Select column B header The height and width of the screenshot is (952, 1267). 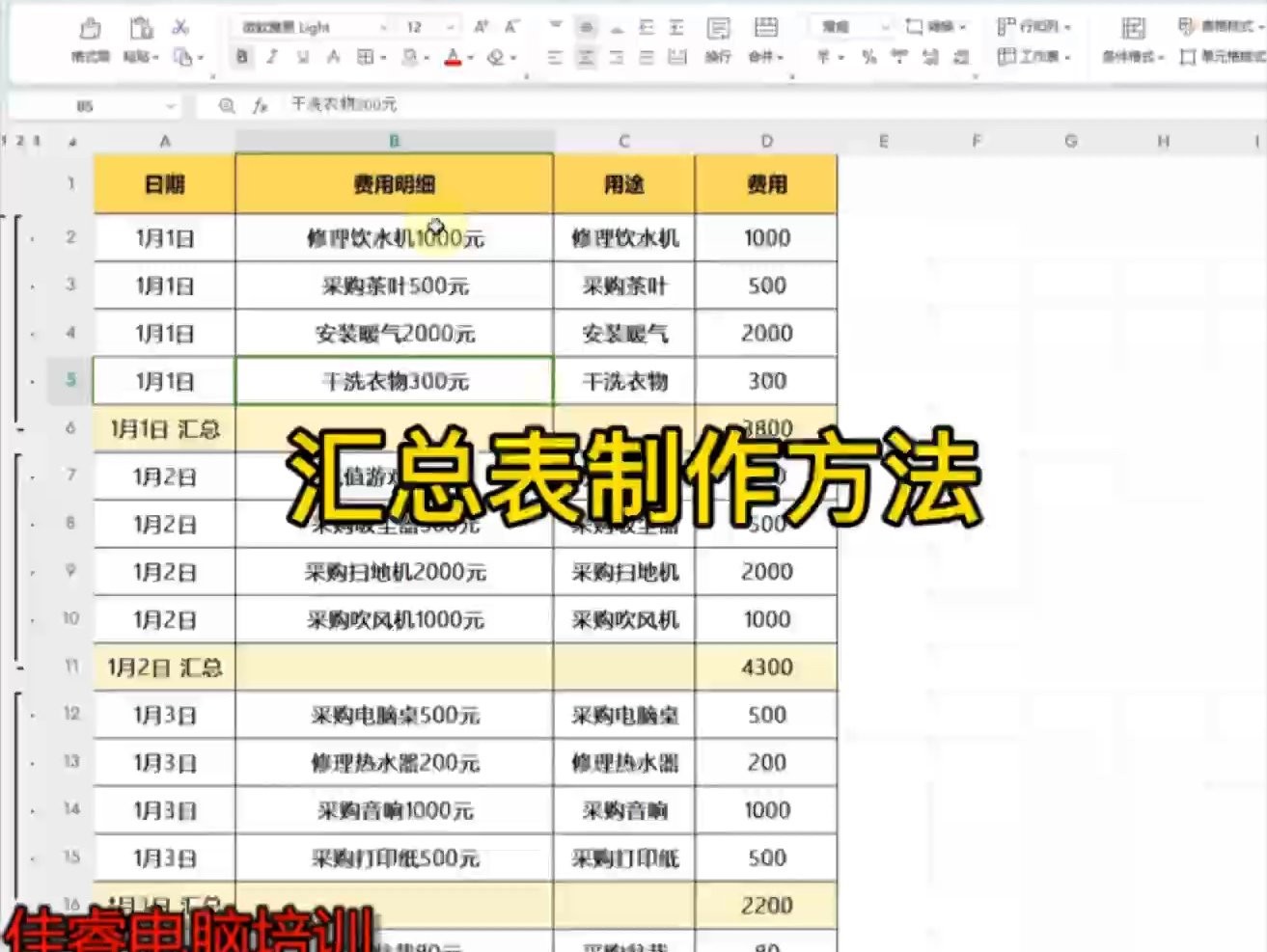pyautogui.click(x=395, y=141)
